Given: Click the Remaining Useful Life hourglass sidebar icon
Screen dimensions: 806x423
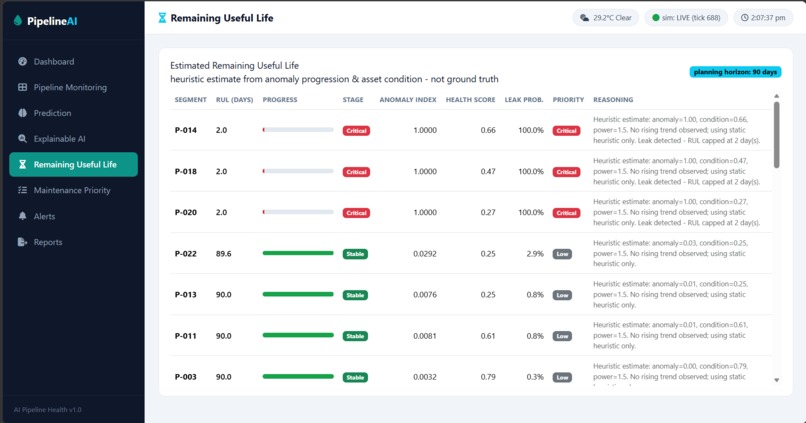Looking at the screenshot, I should (23, 164).
